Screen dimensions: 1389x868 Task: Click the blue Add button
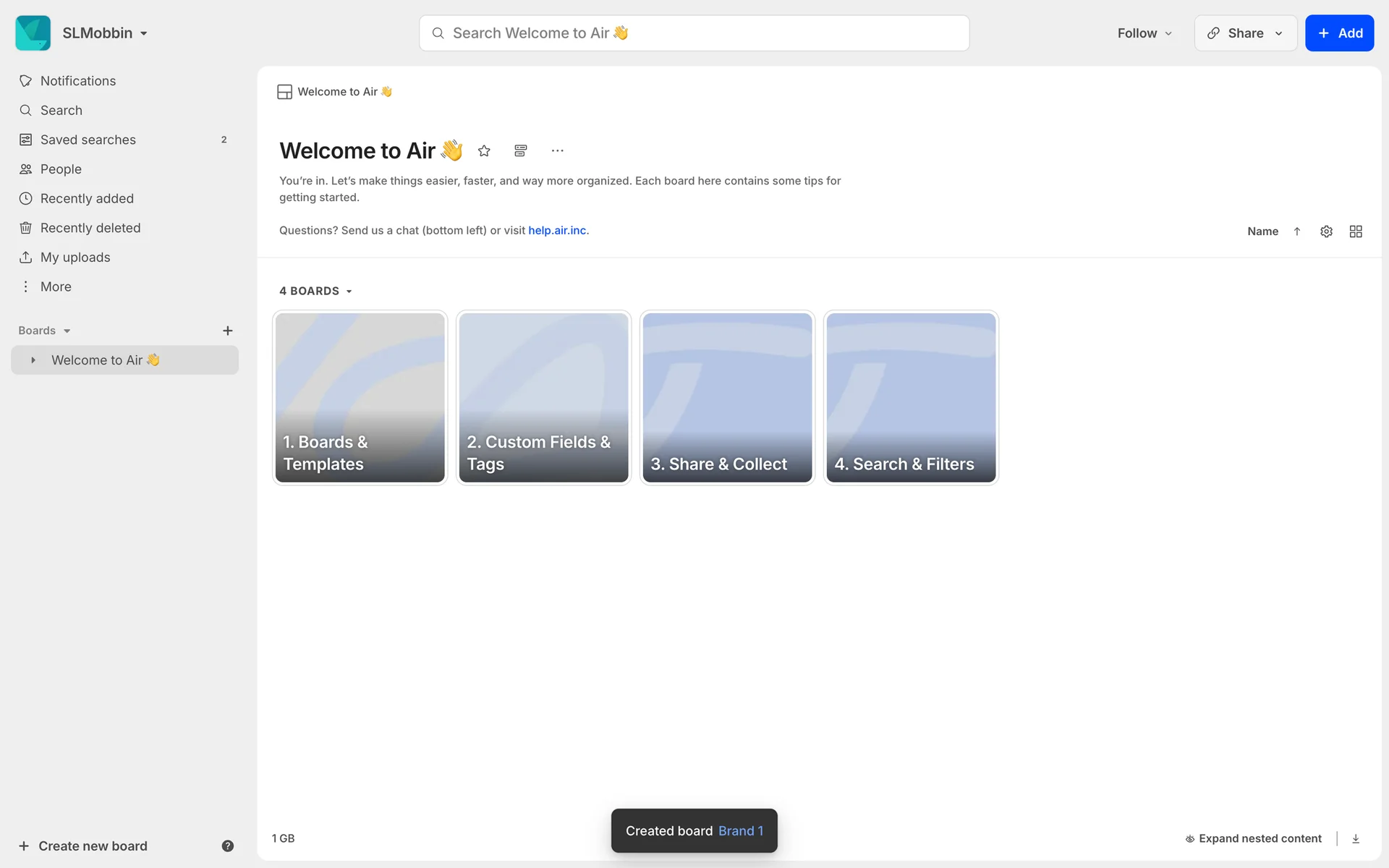click(1339, 33)
